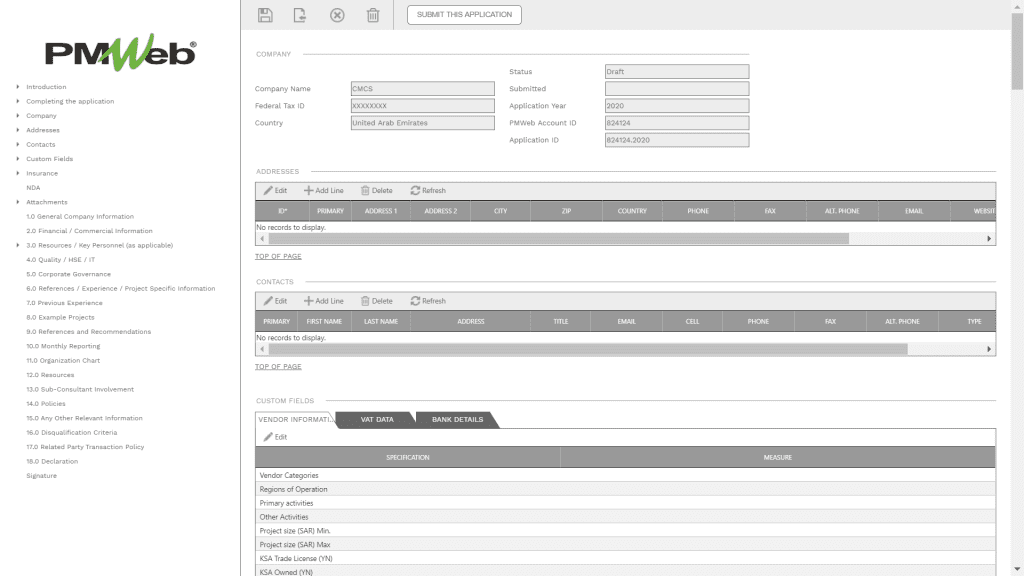Image resolution: width=1024 pixels, height=576 pixels.
Task: Refresh the Addresses grid
Action: point(428,191)
